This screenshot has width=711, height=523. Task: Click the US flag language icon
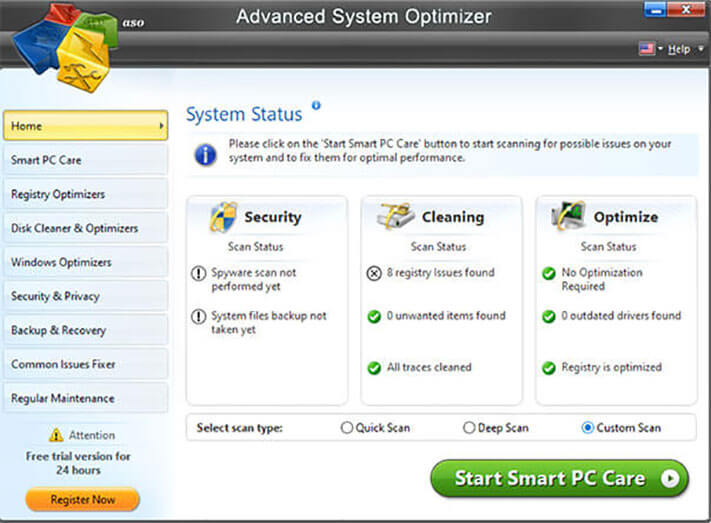647,49
